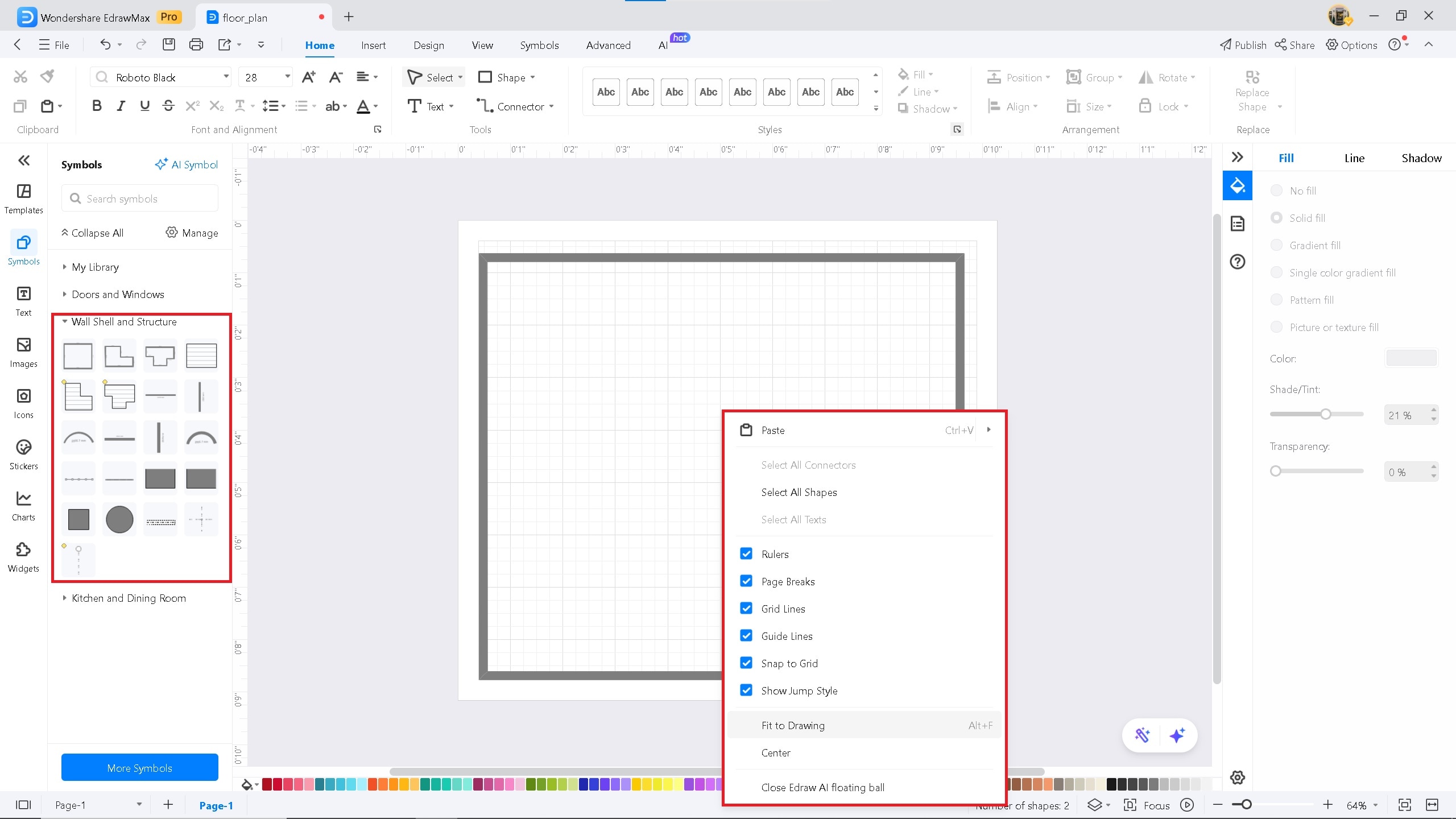Open the Images sidebar panel
The width and height of the screenshot is (1456, 819).
pyautogui.click(x=23, y=353)
